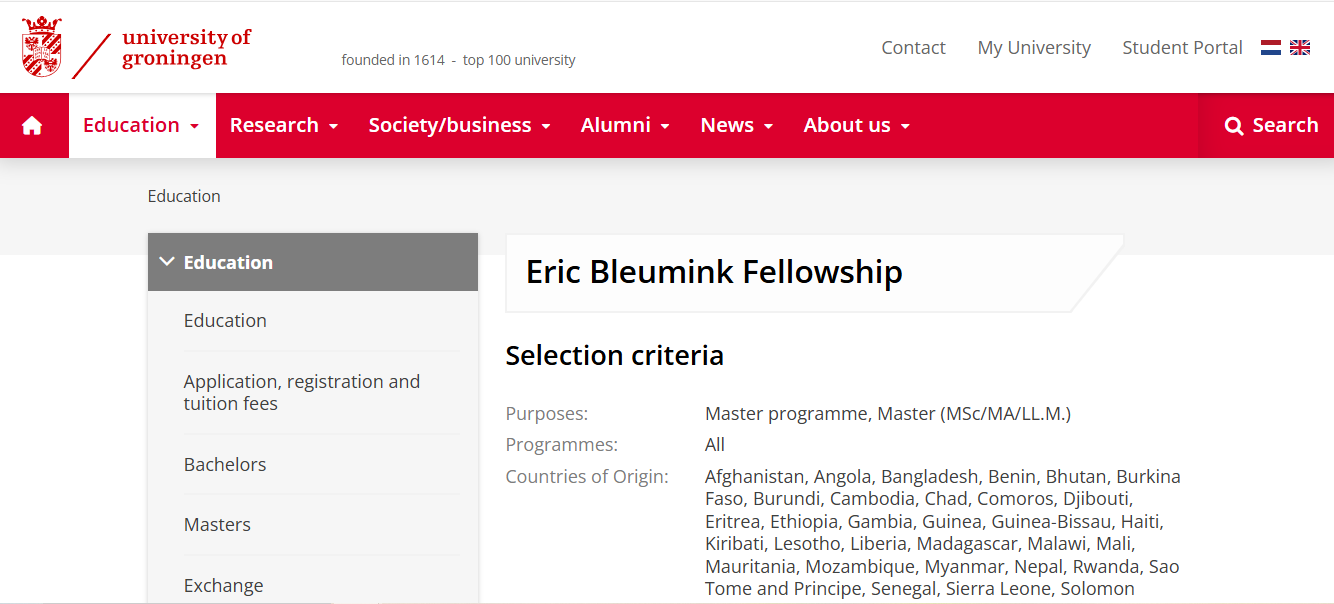Go to the Student Portal

(x=1182, y=47)
